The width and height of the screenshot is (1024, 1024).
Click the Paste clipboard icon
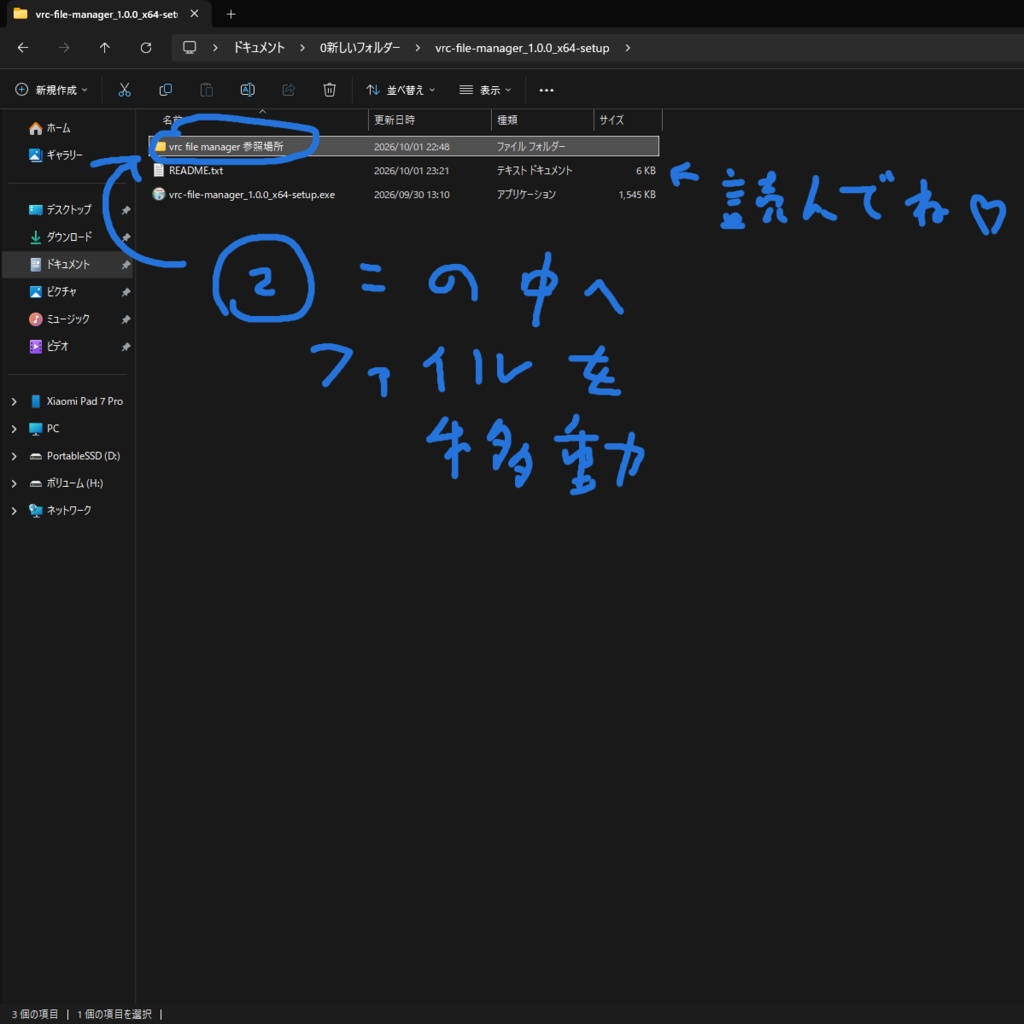[206, 89]
